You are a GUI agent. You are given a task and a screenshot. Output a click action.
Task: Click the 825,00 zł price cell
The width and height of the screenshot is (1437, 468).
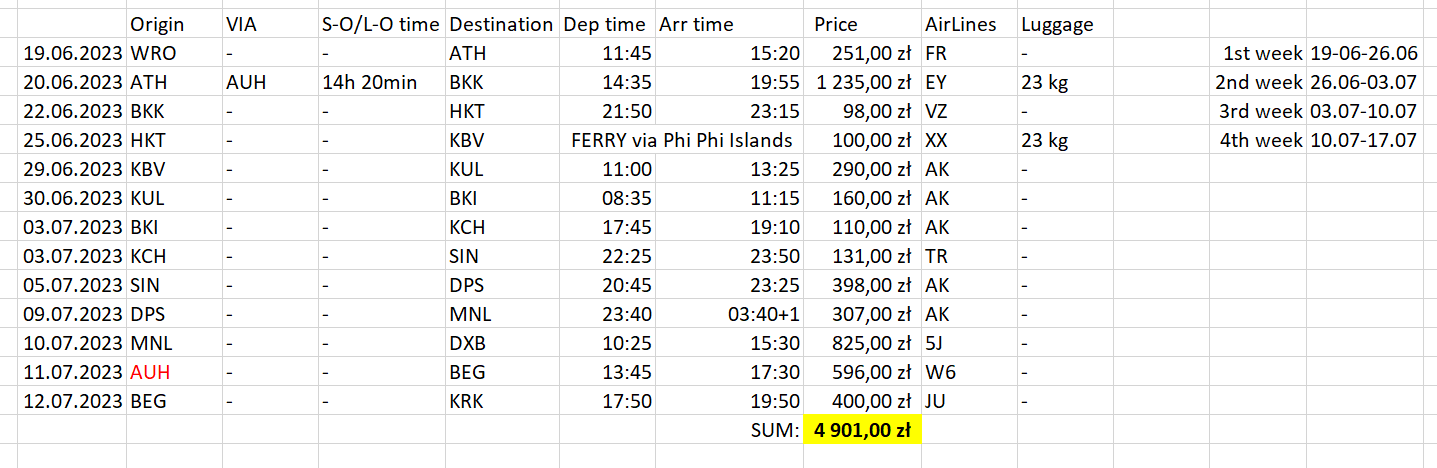862,344
